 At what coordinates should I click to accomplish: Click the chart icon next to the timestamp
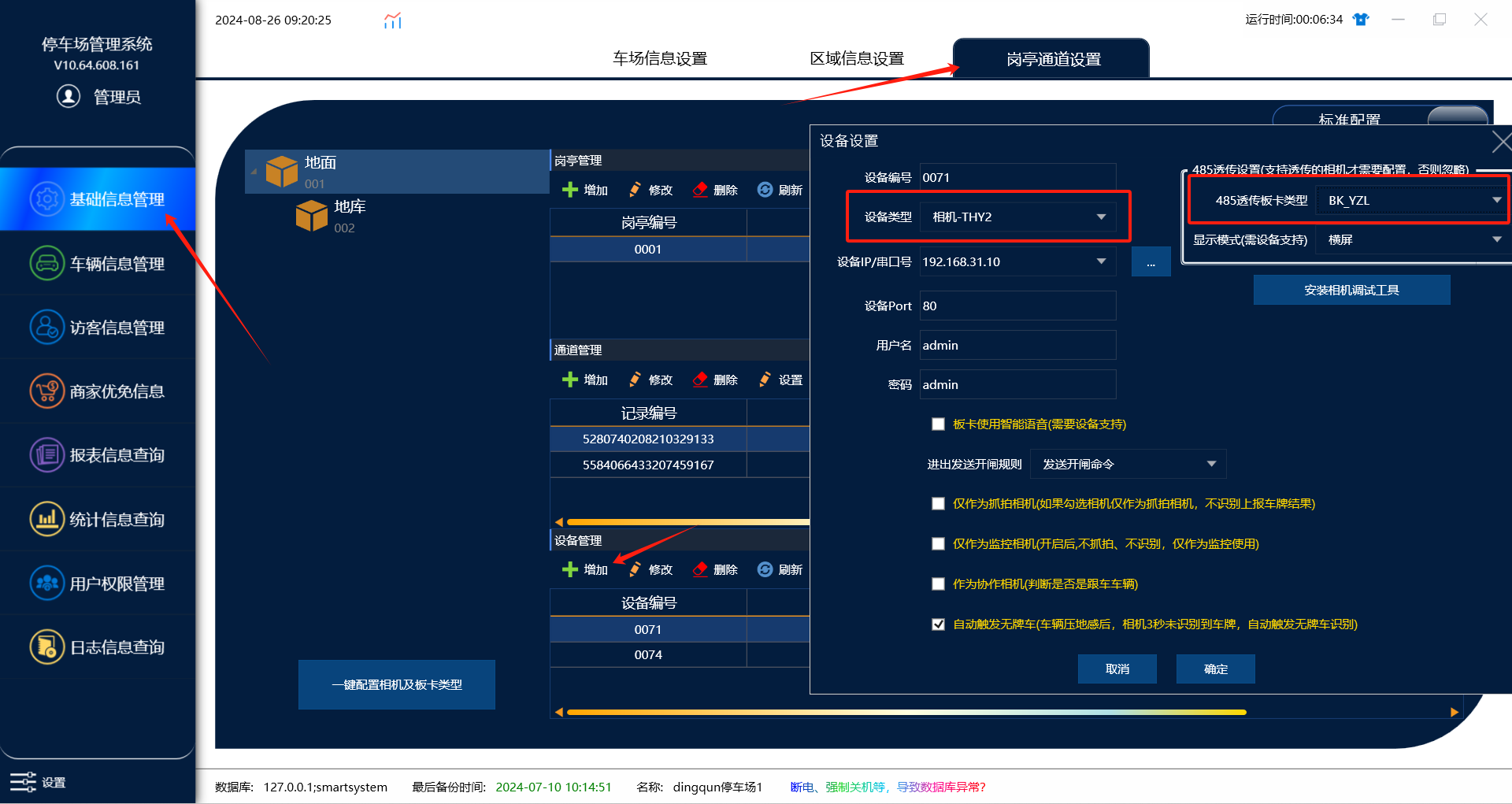[393, 20]
